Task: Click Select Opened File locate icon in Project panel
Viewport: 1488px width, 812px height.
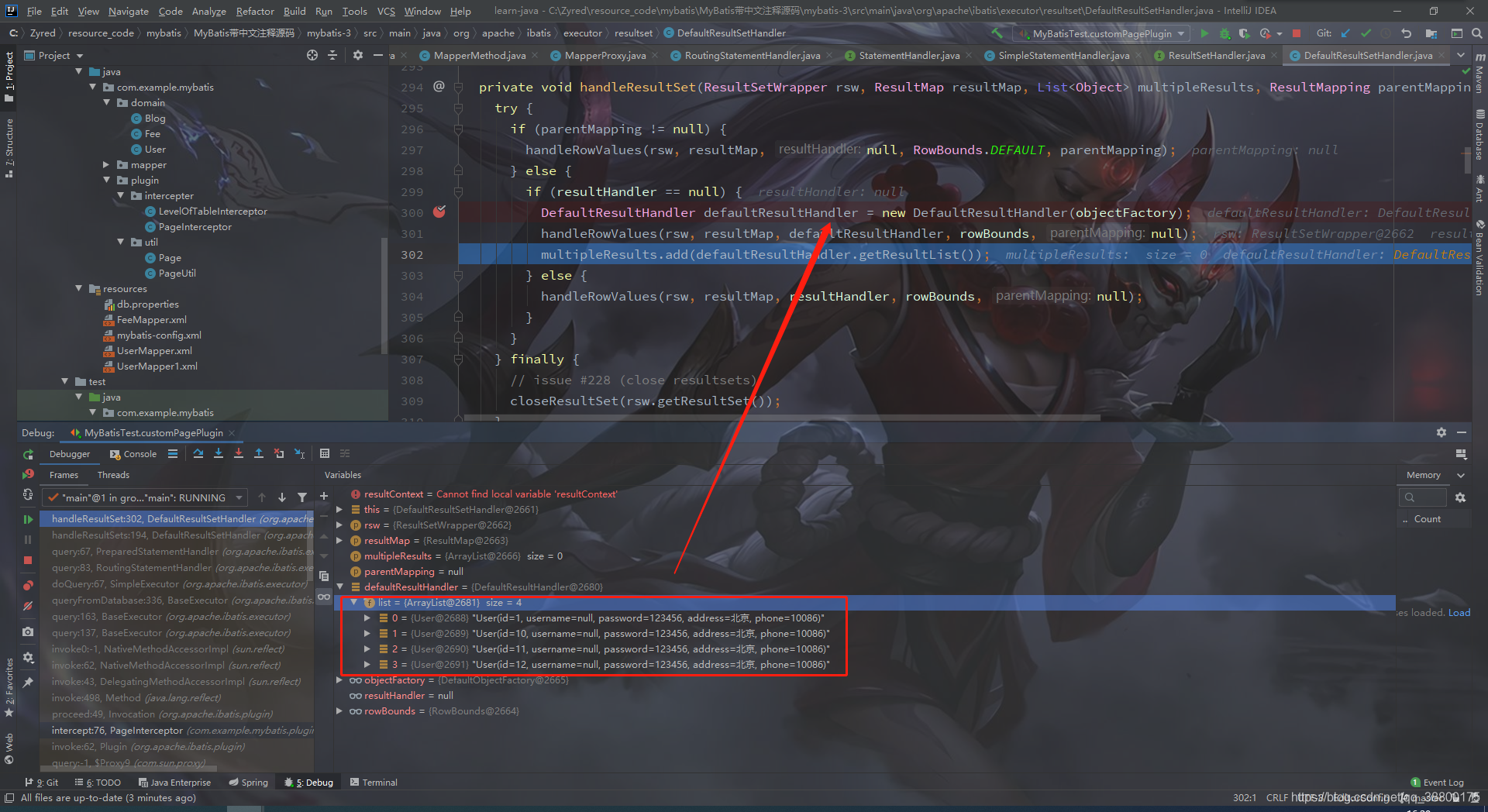Action: click(312, 55)
